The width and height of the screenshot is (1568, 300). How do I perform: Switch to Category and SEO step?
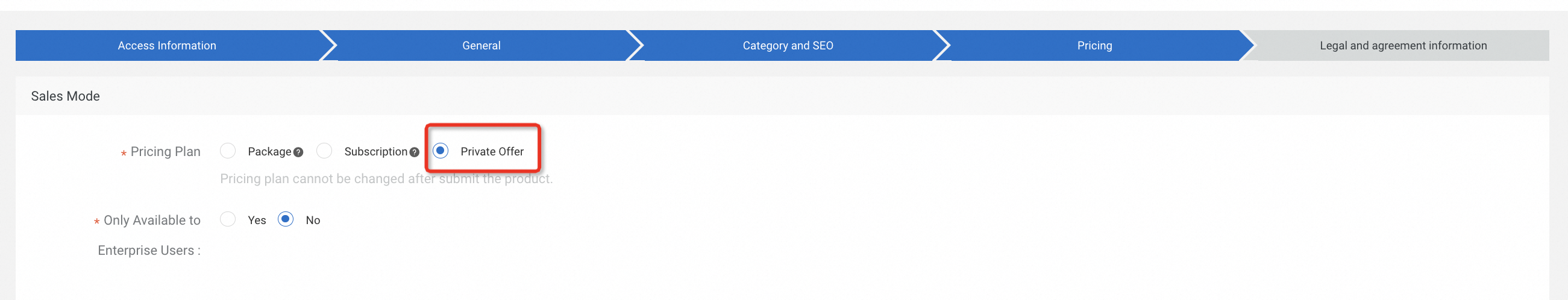(x=788, y=46)
